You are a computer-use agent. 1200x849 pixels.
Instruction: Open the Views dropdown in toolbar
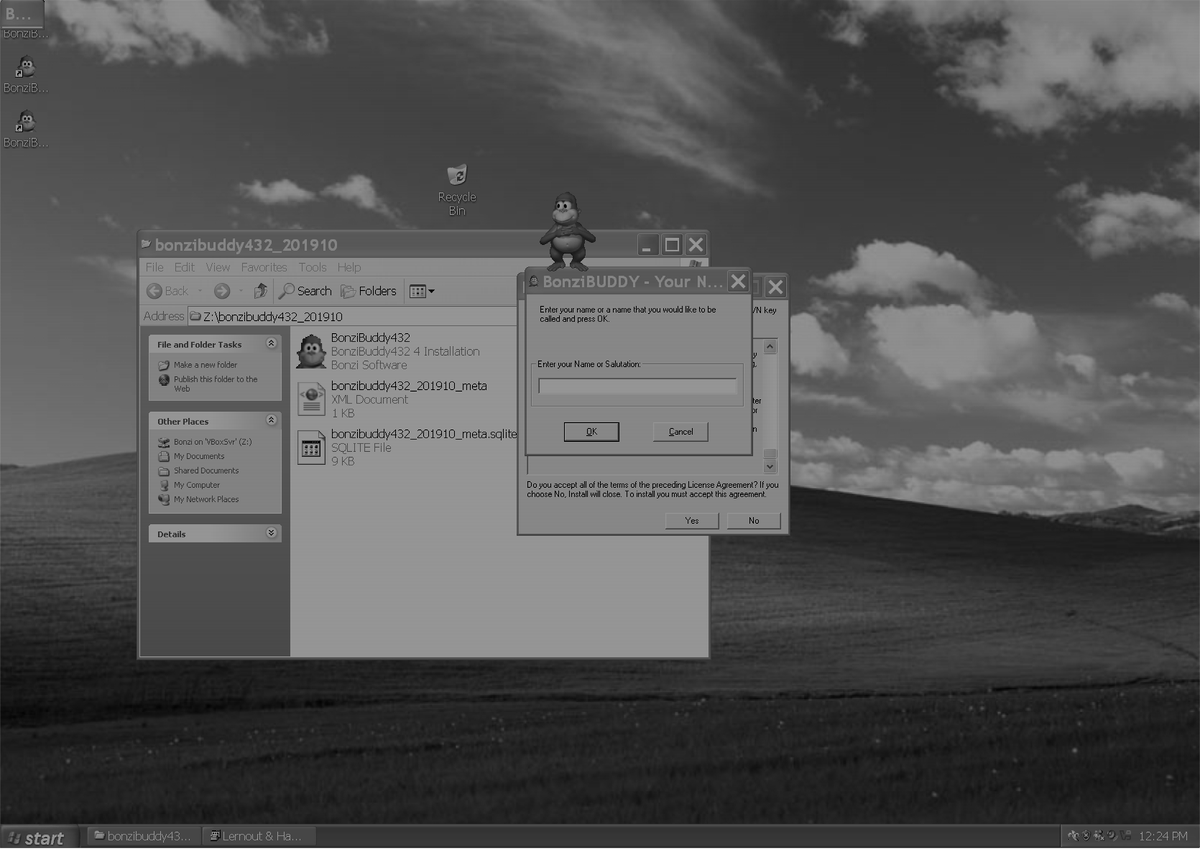pyautogui.click(x=421, y=291)
